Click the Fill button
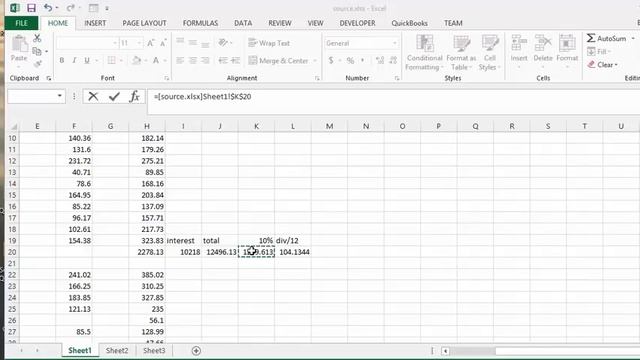 [598, 51]
